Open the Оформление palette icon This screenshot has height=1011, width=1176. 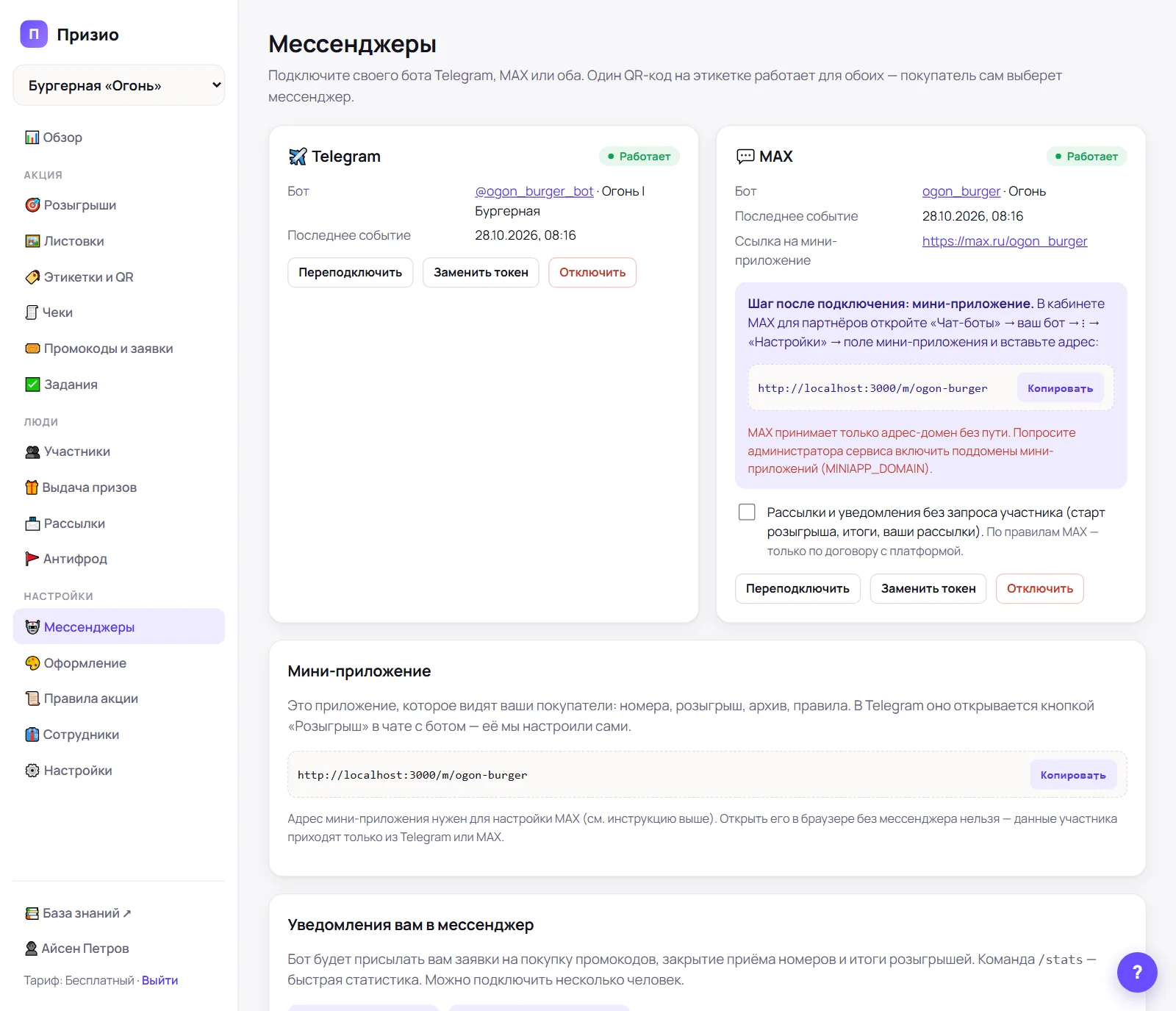32,663
